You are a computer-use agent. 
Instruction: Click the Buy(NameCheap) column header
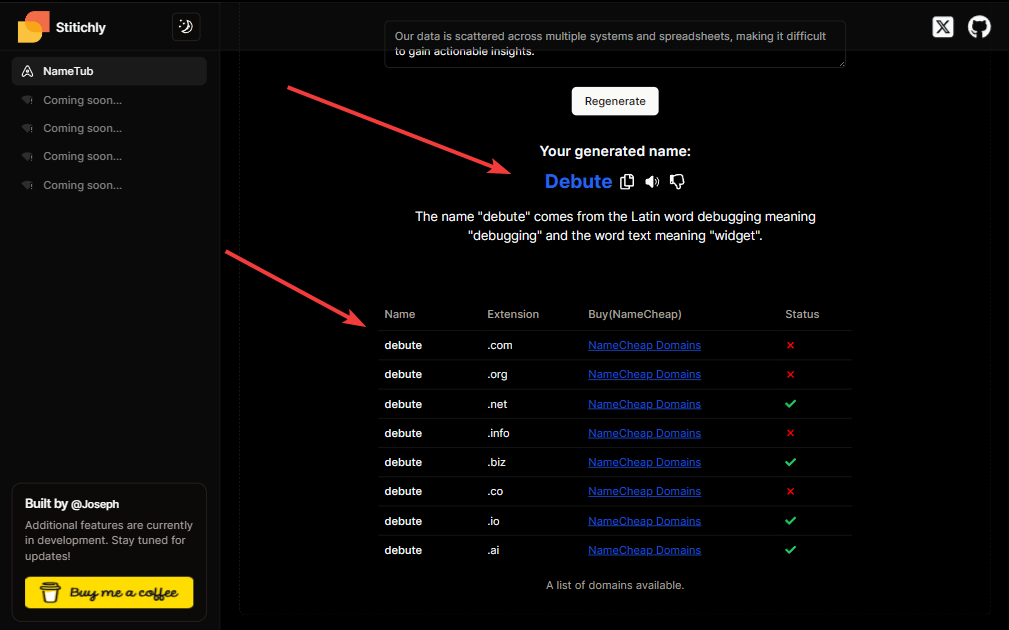coord(634,314)
